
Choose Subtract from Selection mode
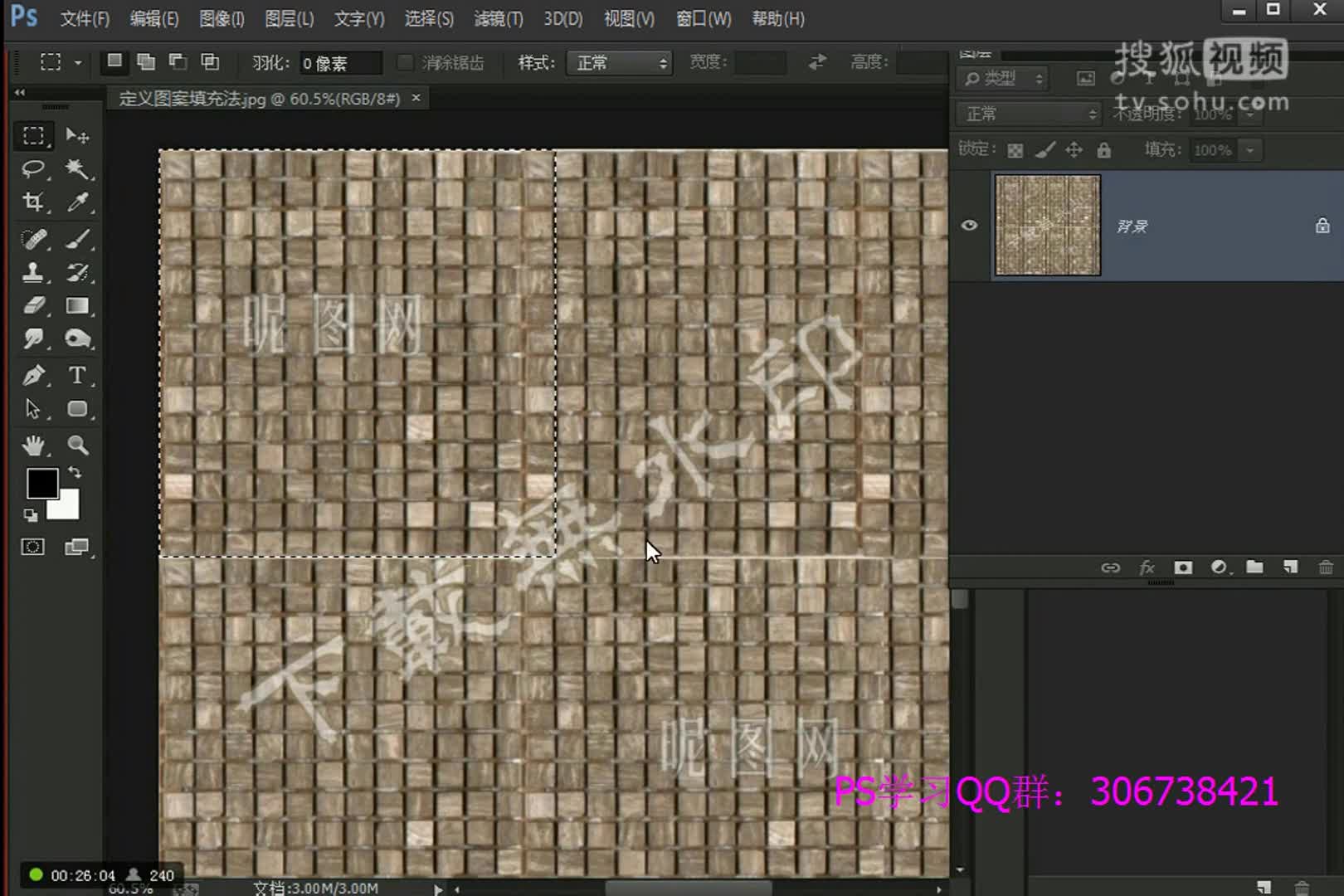pyautogui.click(x=178, y=61)
